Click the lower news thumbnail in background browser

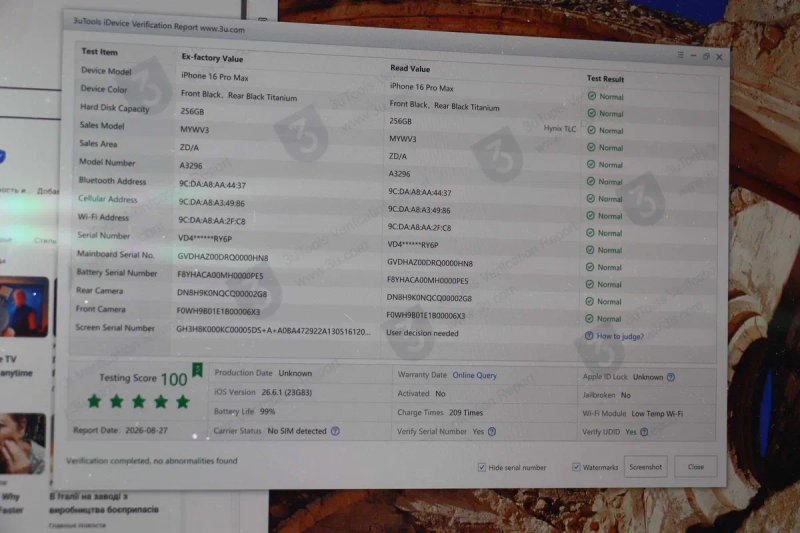coord(22,444)
